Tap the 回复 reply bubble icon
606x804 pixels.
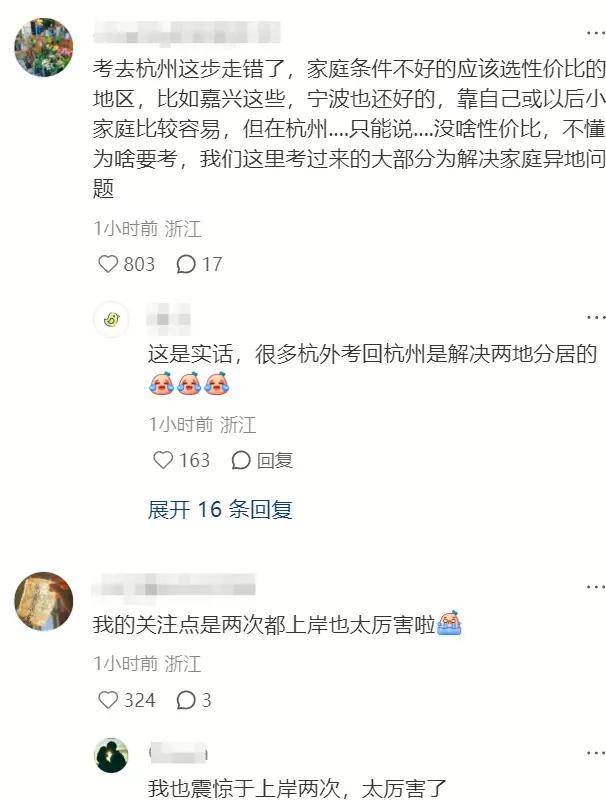click(240, 460)
